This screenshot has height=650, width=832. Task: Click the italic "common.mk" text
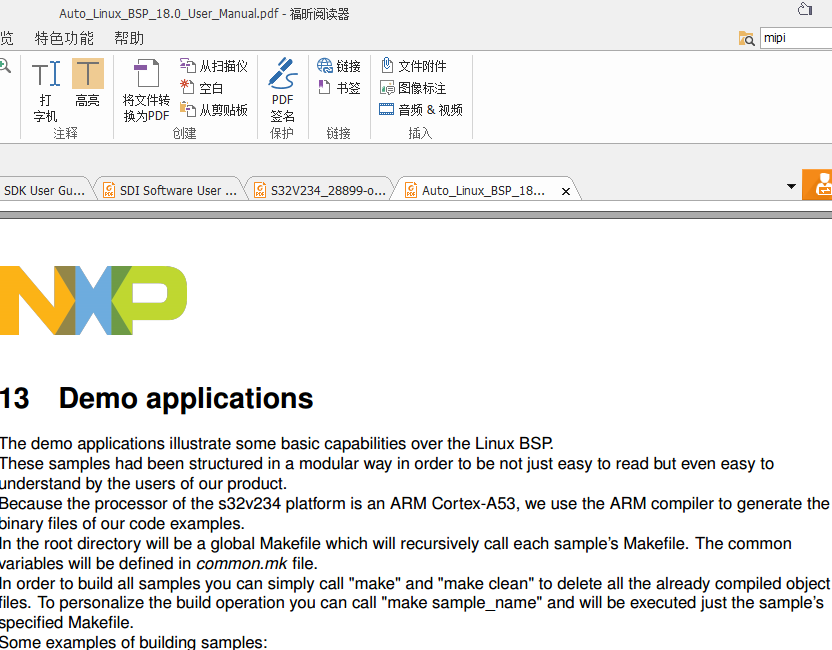point(241,563)
